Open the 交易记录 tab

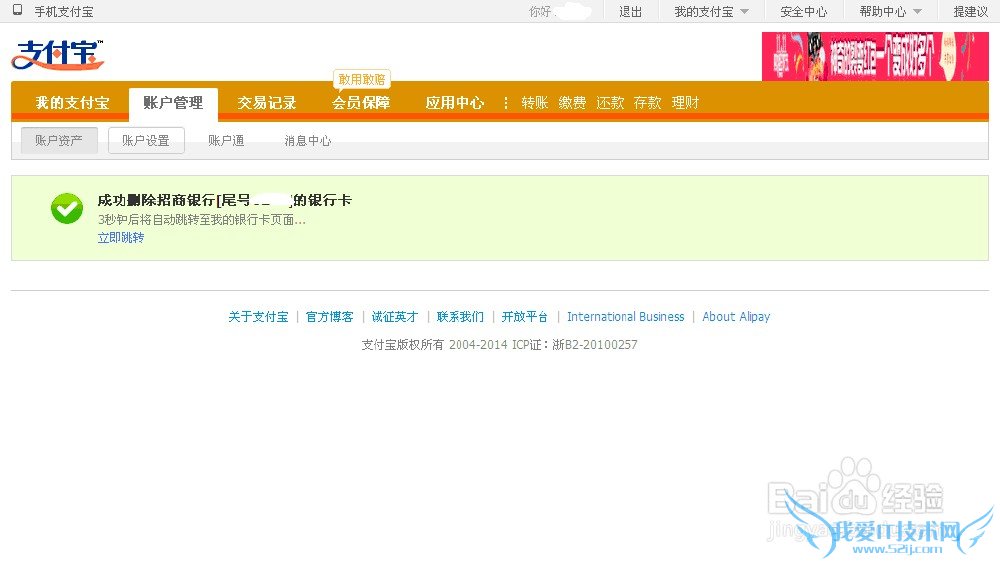(267, 103)
